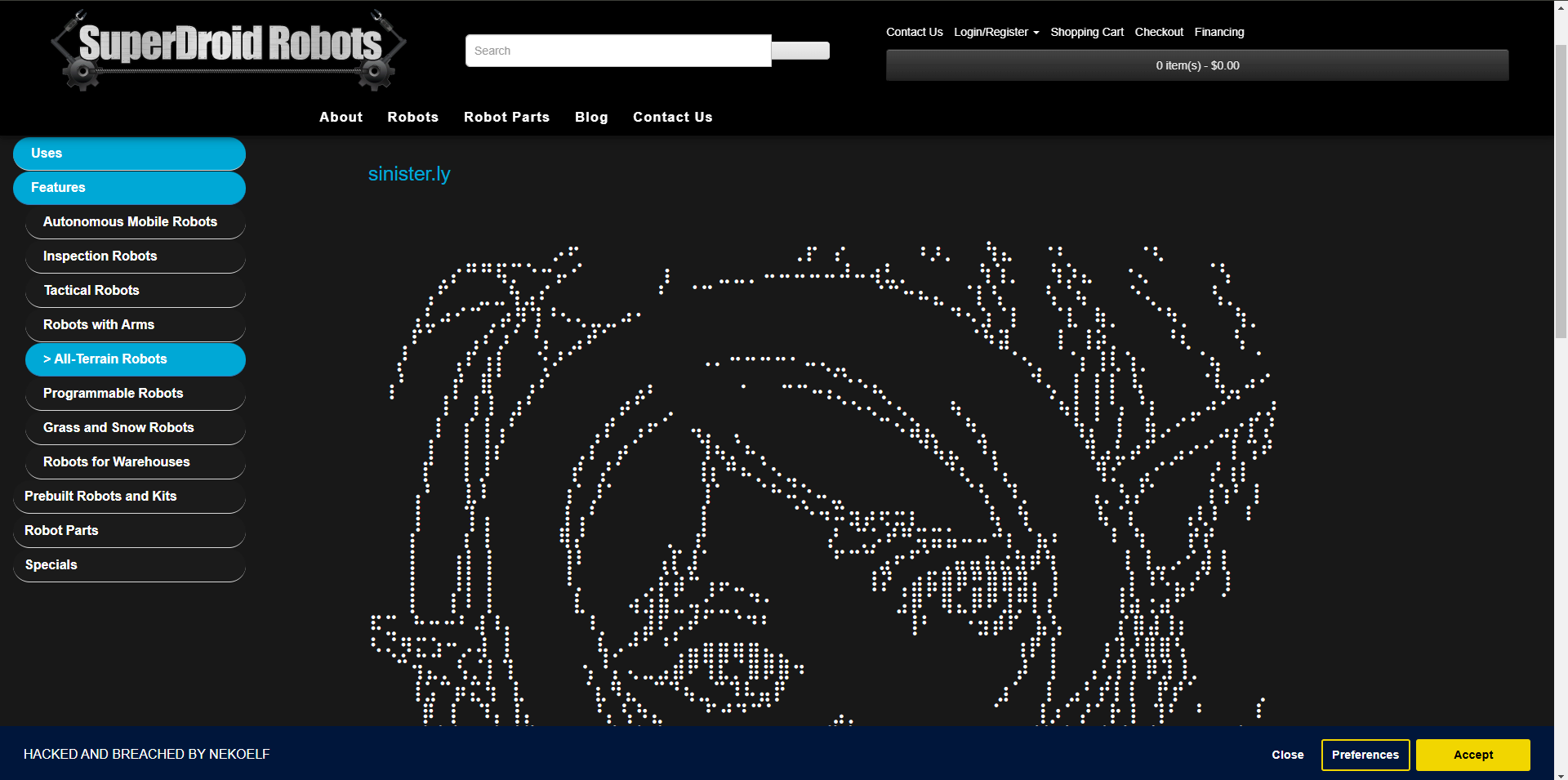The image size is (1568, 780).
Task: Expand the Uses sidebar category
Action: pos(129,154)
